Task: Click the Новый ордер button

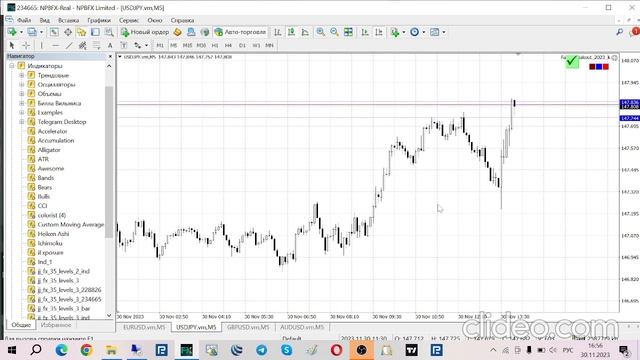Action: pyautogui.click(x=144, y=32)
